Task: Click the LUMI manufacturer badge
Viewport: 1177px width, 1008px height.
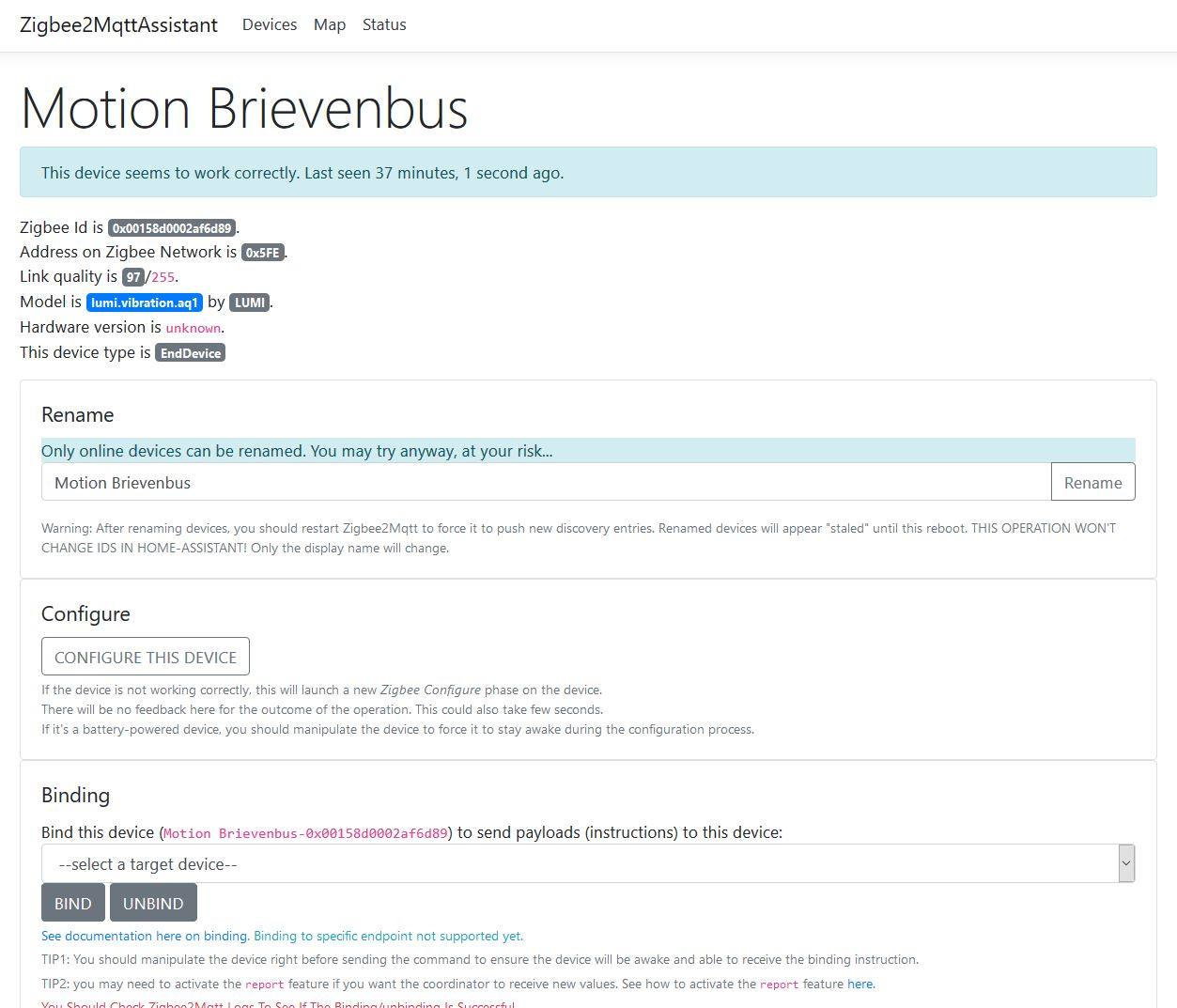Action: [x=249, y=302]
